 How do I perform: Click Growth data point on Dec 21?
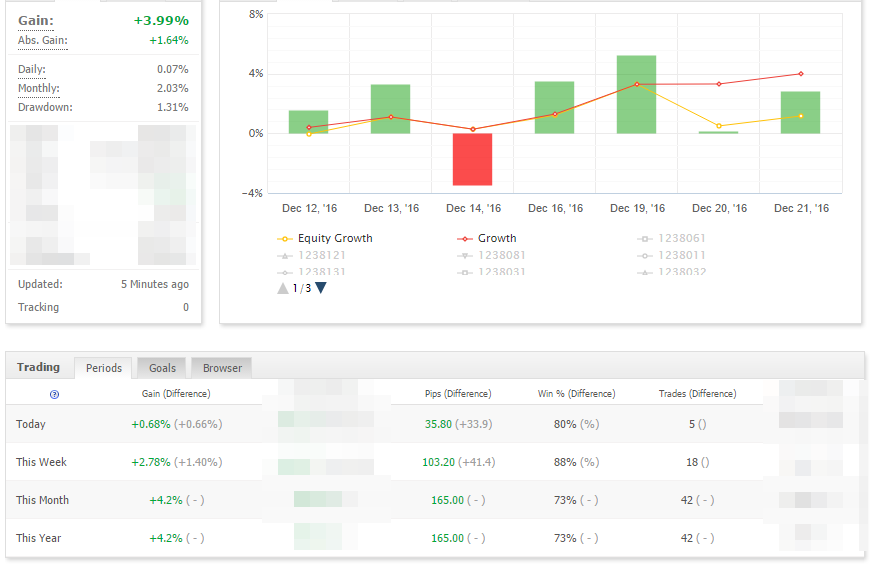pyautogui.click(x=800, y=74)
